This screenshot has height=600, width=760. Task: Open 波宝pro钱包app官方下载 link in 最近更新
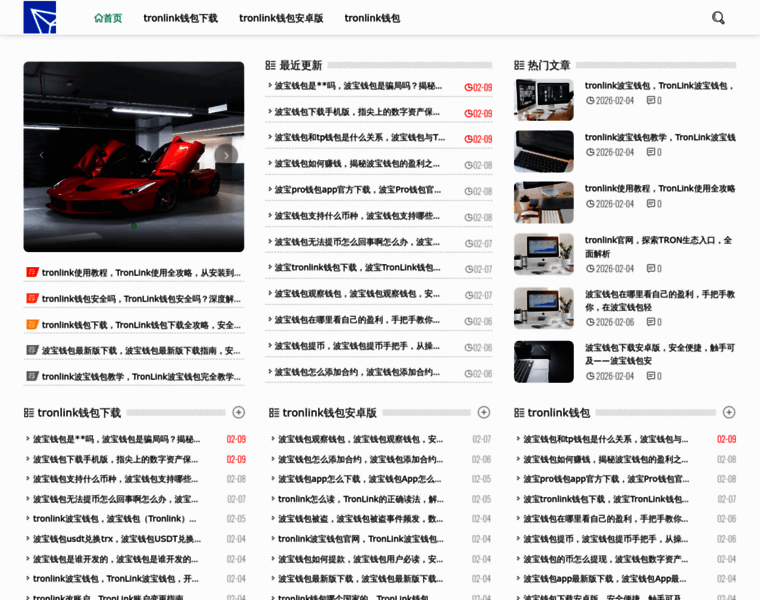(x=357, y=190)
